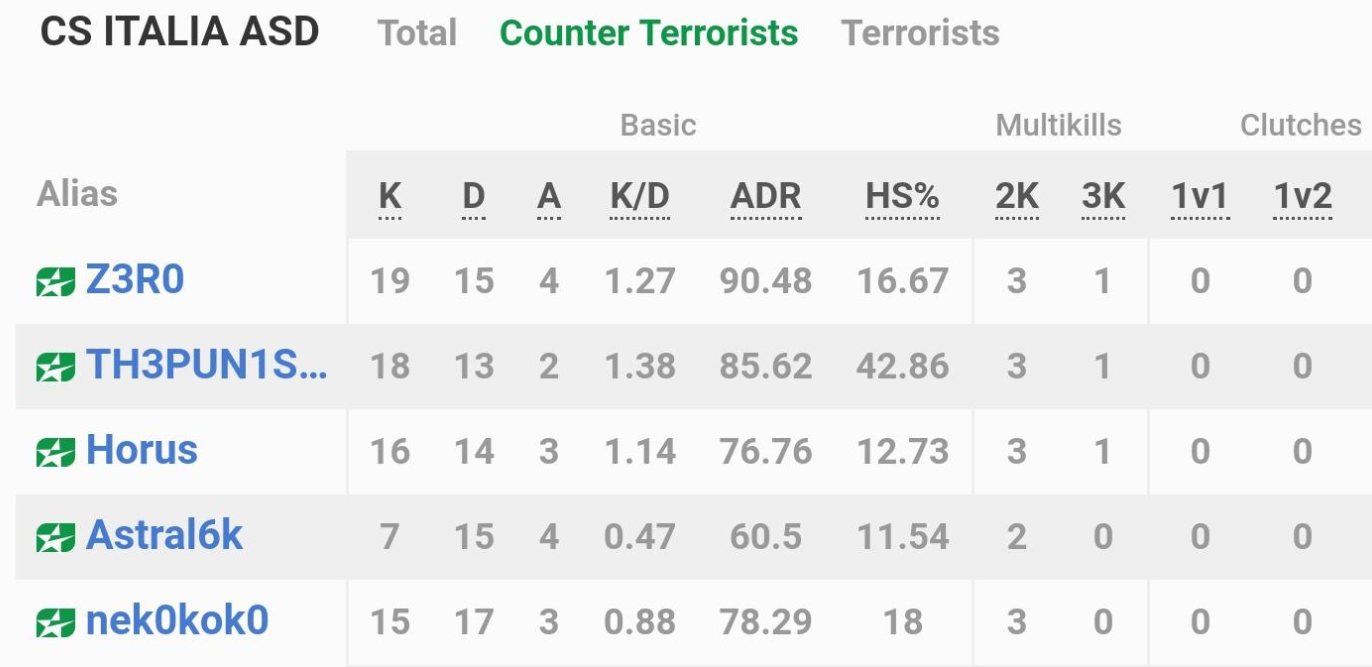Click the flag icon next to nek0kok0
1372x667 pixels.
click(56, 624)
